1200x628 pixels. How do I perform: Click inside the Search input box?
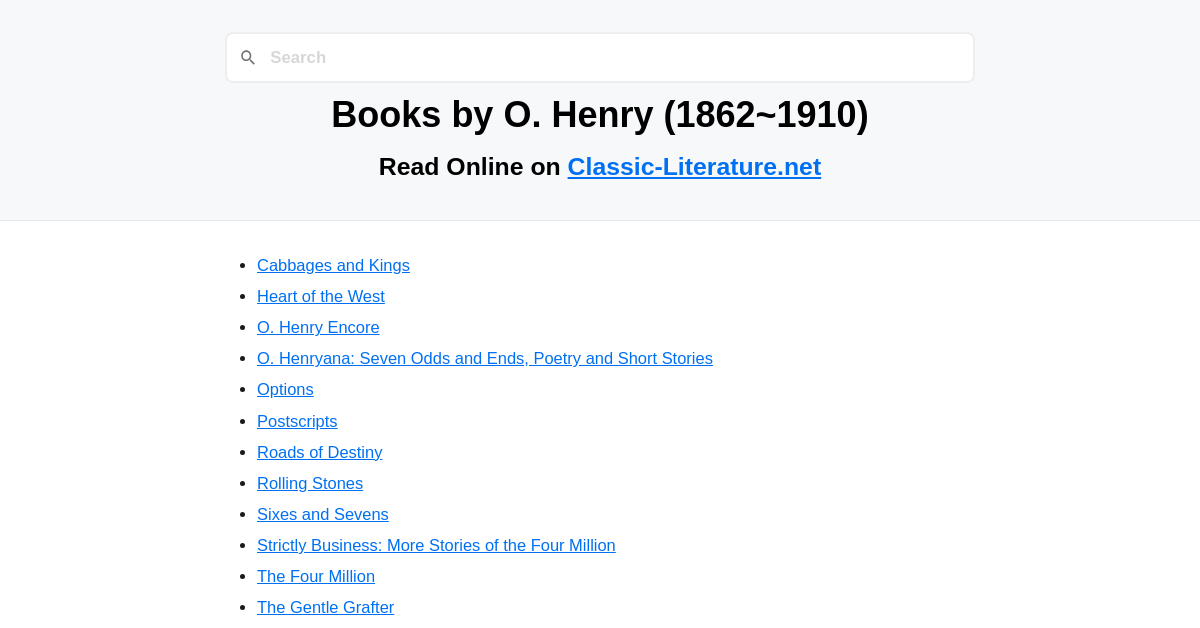[x=600, y=57]
